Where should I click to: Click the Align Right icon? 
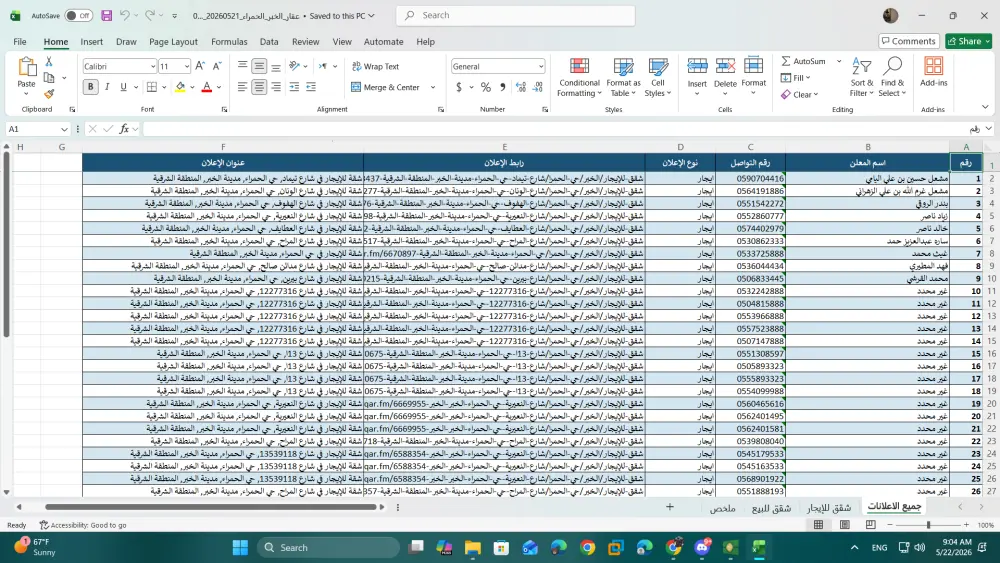pyautogui.click(x=276, y=87)
